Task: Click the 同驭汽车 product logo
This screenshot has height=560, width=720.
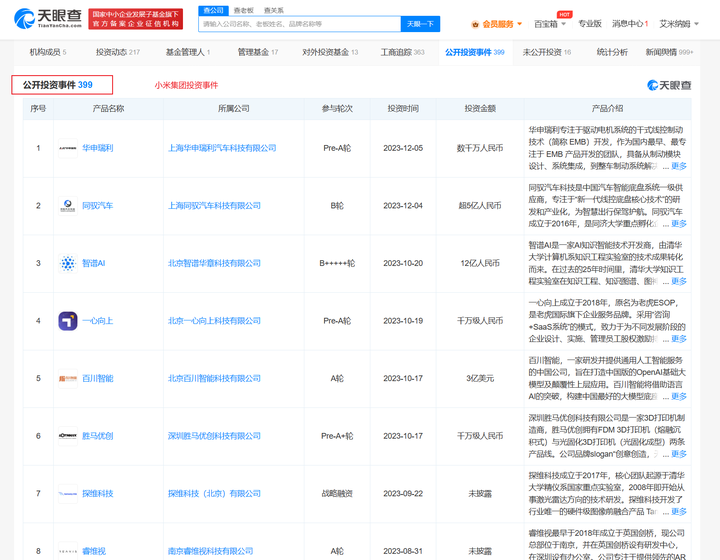Action: [x=68, y=206]
